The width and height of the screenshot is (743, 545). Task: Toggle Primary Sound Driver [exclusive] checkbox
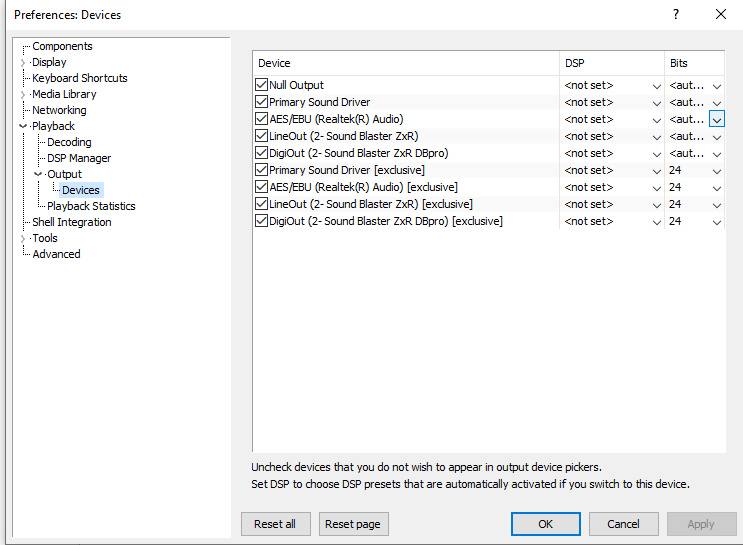click(x=262, y=170)
